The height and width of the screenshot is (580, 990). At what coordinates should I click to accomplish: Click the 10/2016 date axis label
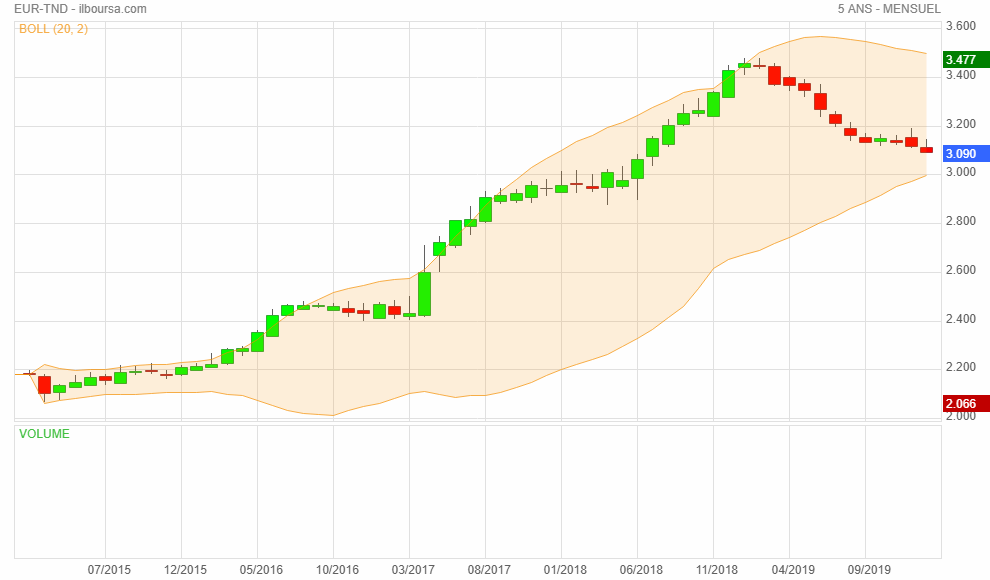337,569
